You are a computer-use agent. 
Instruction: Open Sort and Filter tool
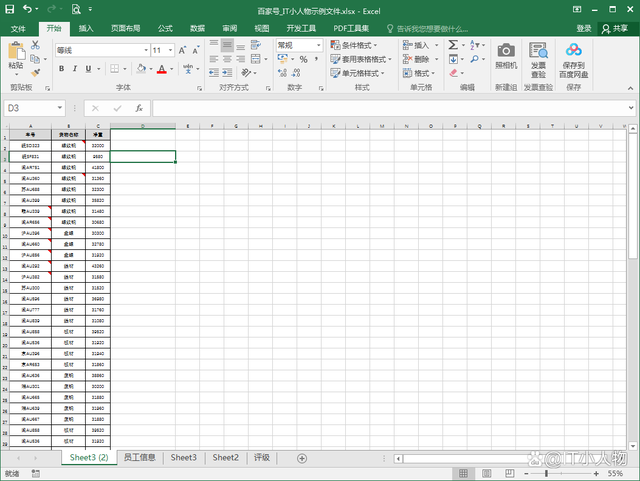475,45
